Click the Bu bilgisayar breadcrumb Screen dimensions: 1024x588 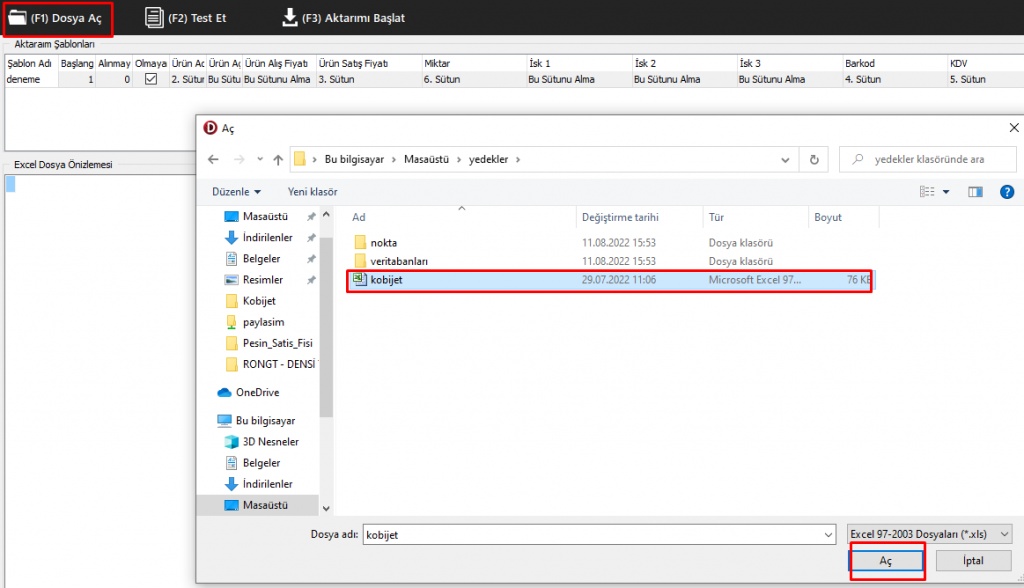click(x=354, y=159)
